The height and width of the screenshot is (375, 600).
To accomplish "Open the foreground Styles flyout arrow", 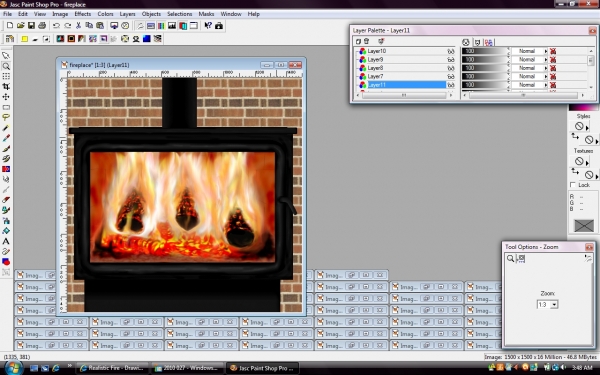I will (x=587, y=127).
